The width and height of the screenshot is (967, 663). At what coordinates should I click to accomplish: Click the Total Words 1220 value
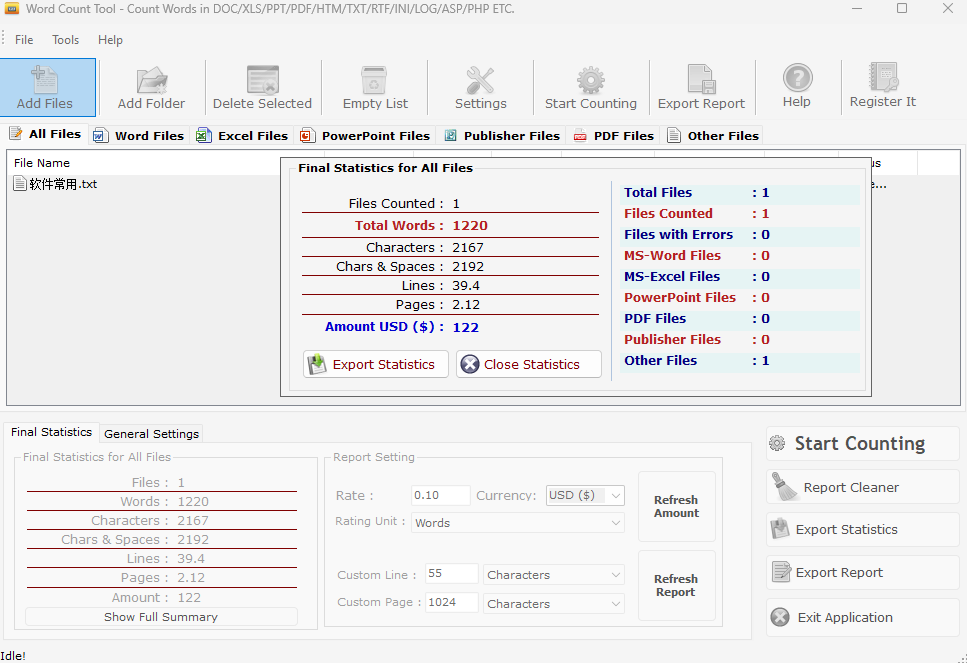(470, 226)
